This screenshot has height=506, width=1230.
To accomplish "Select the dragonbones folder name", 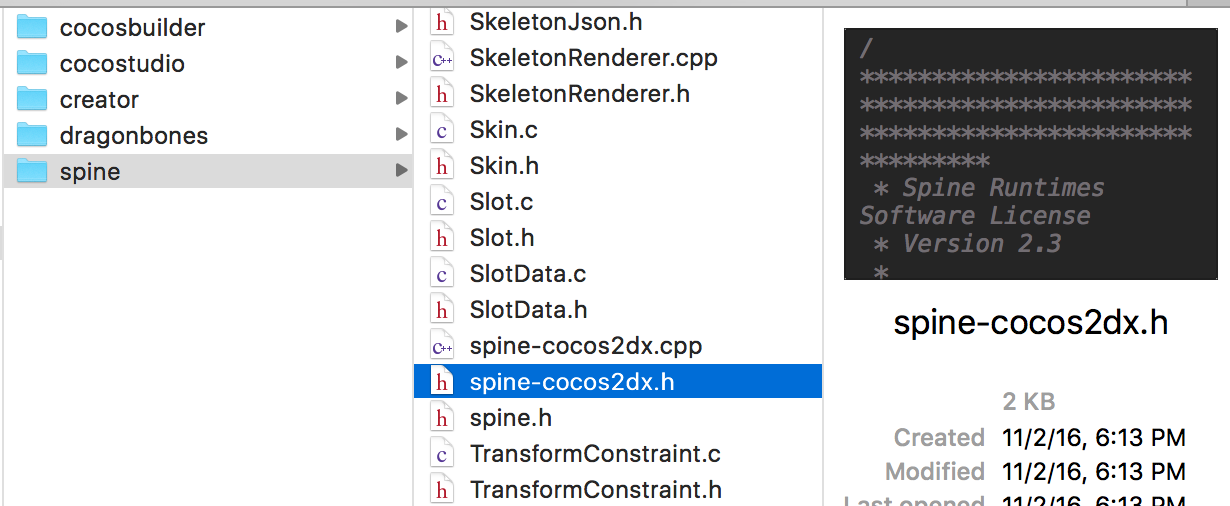I will (x=134, y=136).
